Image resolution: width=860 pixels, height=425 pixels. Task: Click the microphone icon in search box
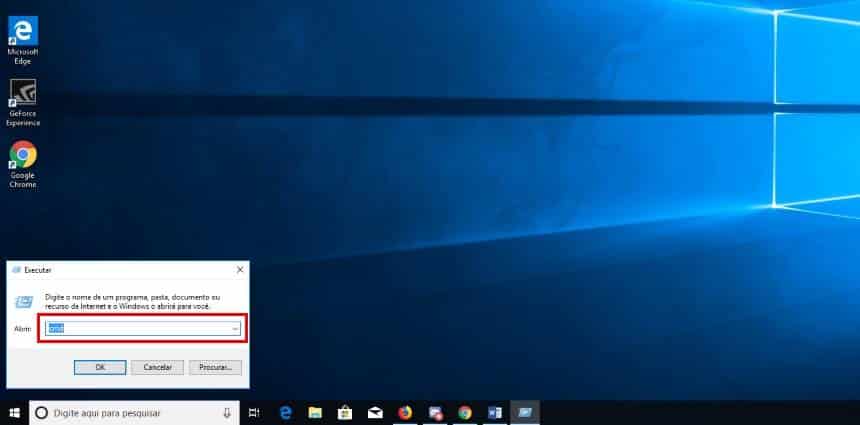point(228,412)
